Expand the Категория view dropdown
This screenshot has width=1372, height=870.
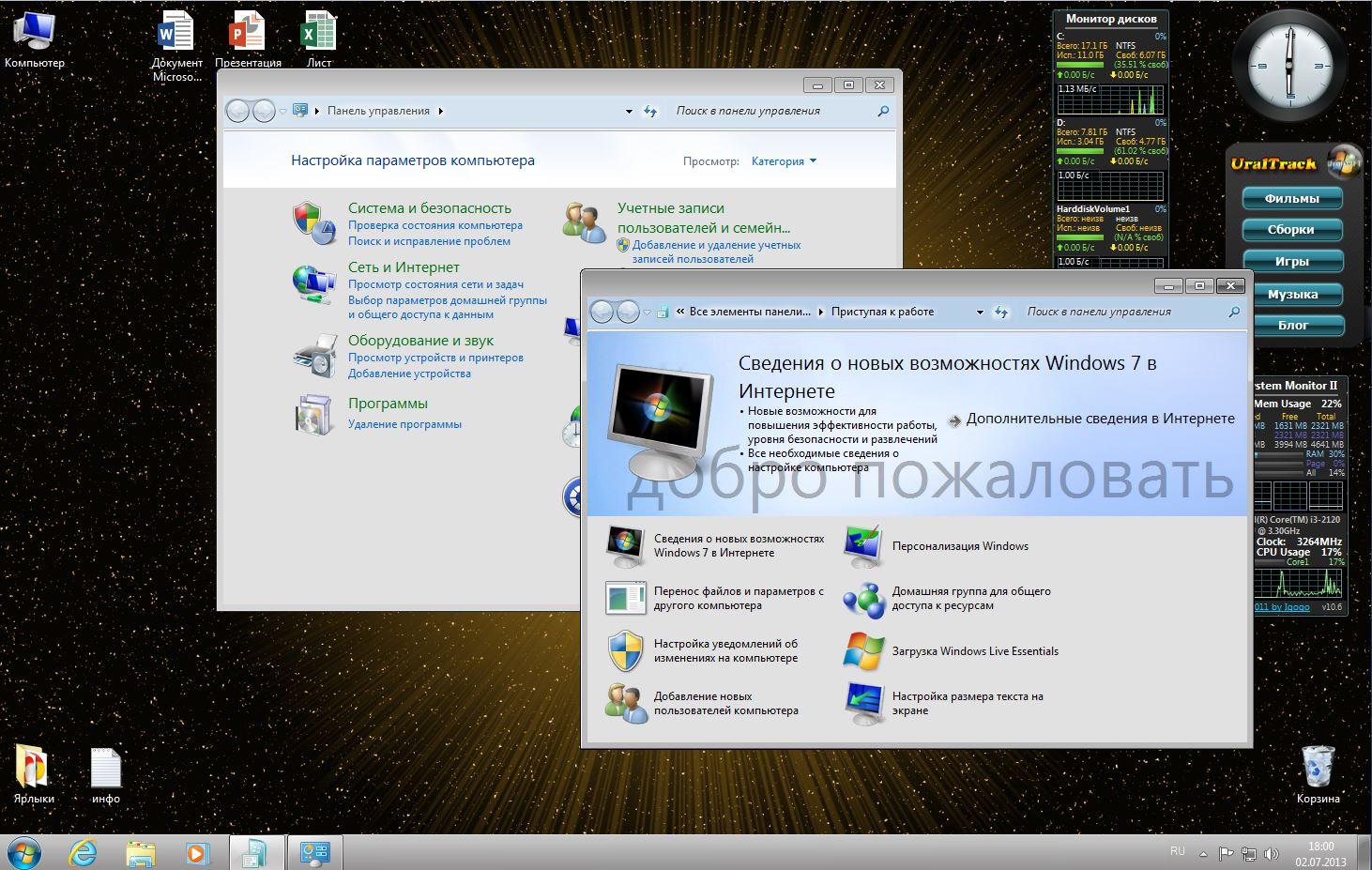784,161
